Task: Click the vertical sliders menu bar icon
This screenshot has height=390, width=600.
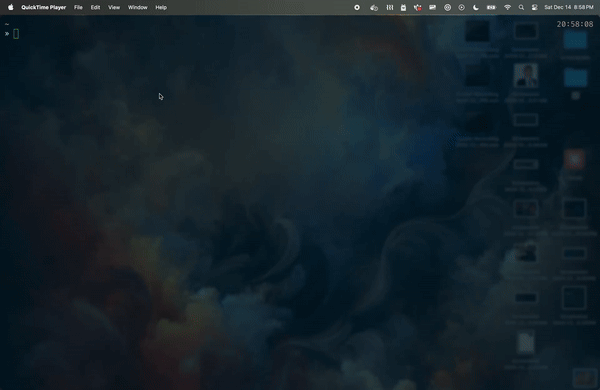Action: pyautogui.click(x=390, y=7)
